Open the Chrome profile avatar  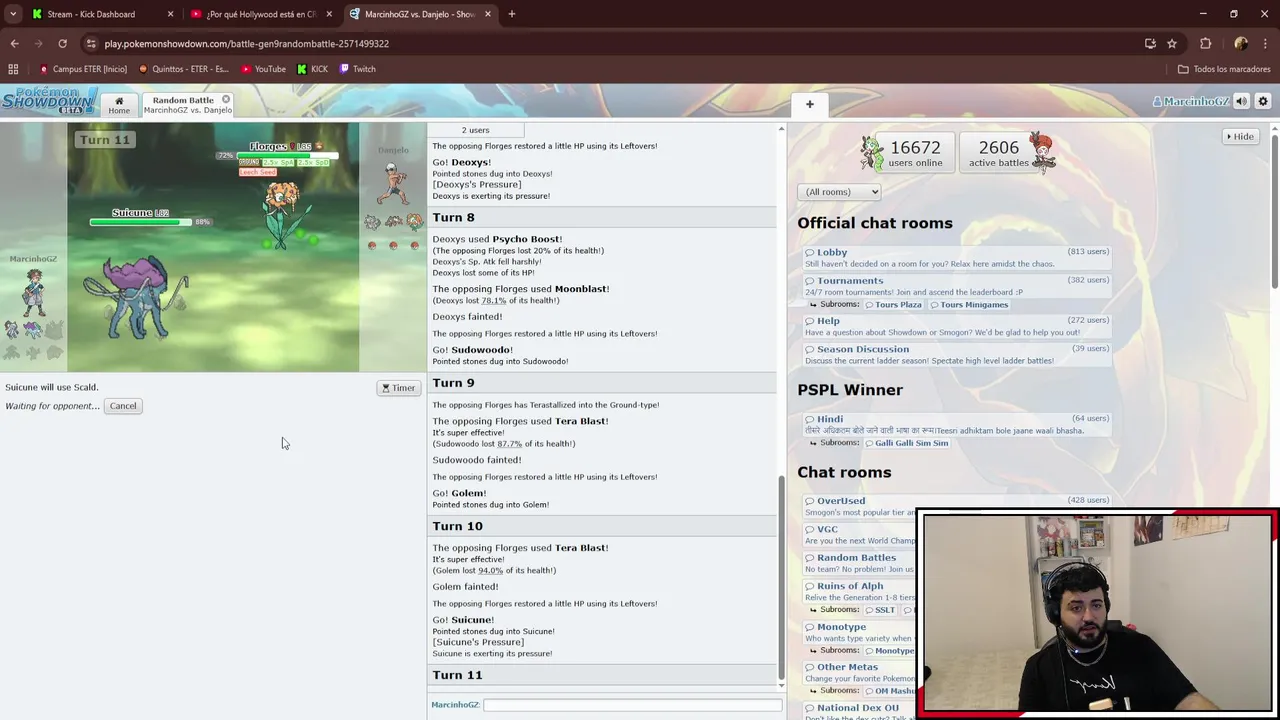(1241, 44)
